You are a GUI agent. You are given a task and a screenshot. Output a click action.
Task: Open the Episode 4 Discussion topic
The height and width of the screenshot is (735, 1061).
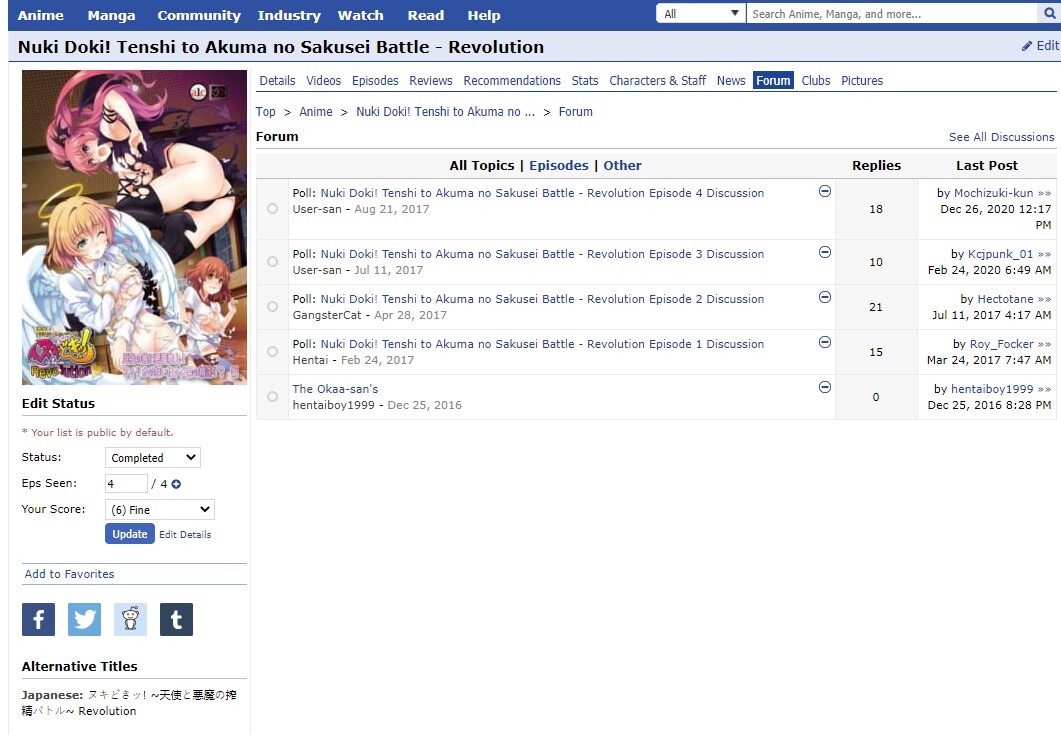pyautogui.click(x=542, y=193)
